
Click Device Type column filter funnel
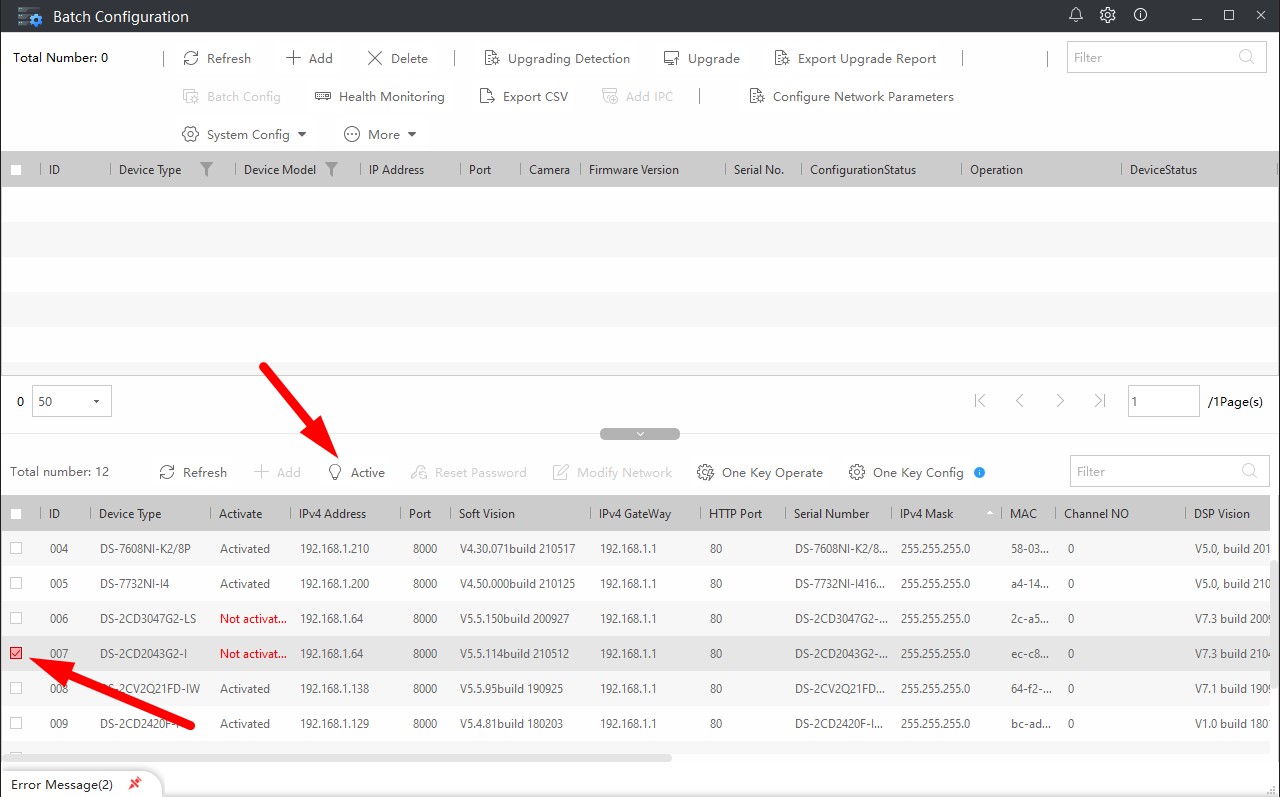coord(207,169)
